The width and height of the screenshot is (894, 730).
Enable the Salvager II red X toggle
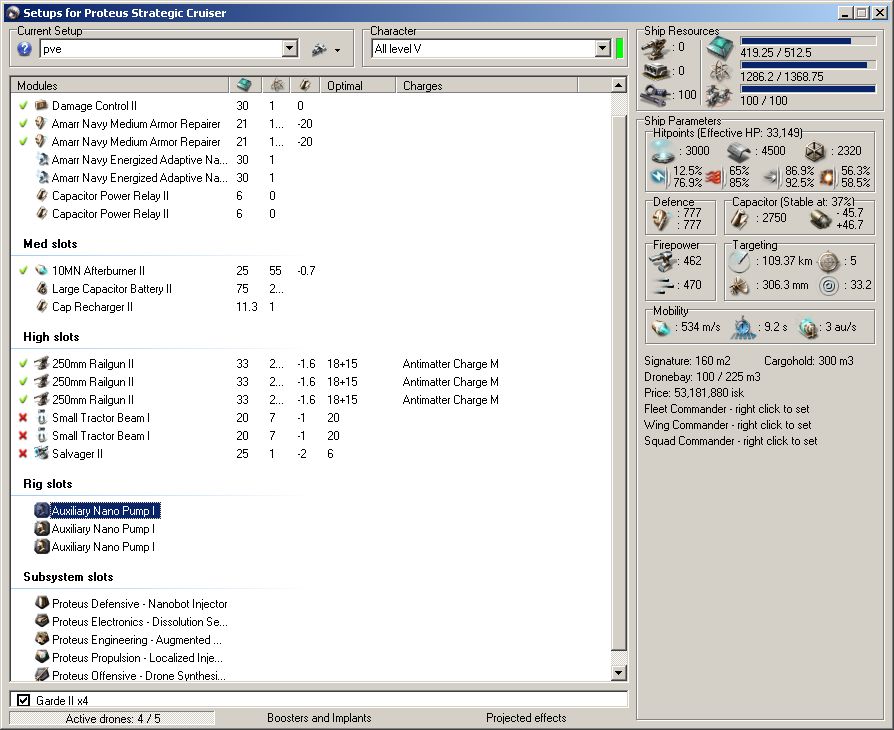23,453
